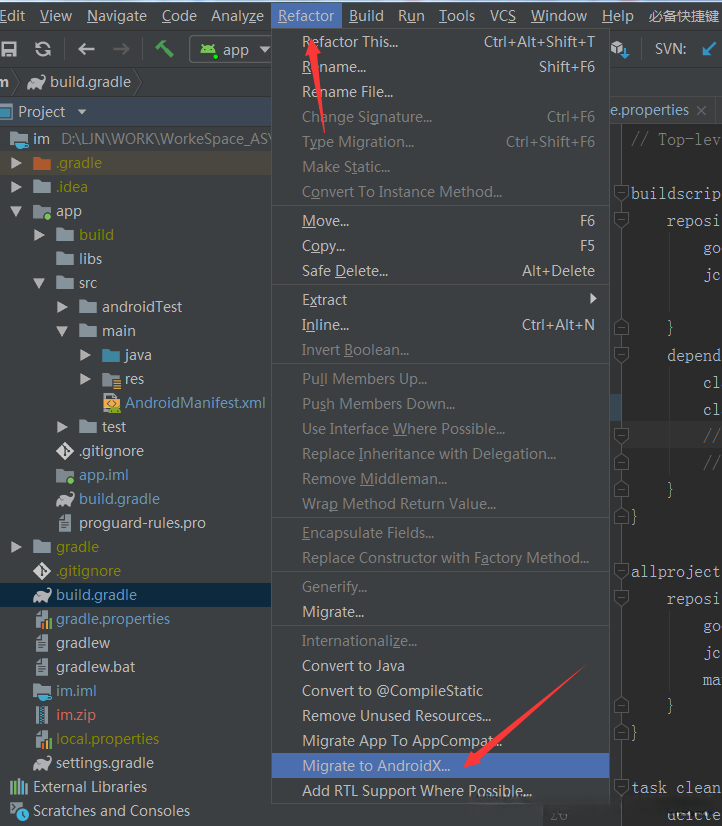The width and height of the screenshot is (722, 826).
Task: Close the properties editor tab
Action: coord(701,110)
